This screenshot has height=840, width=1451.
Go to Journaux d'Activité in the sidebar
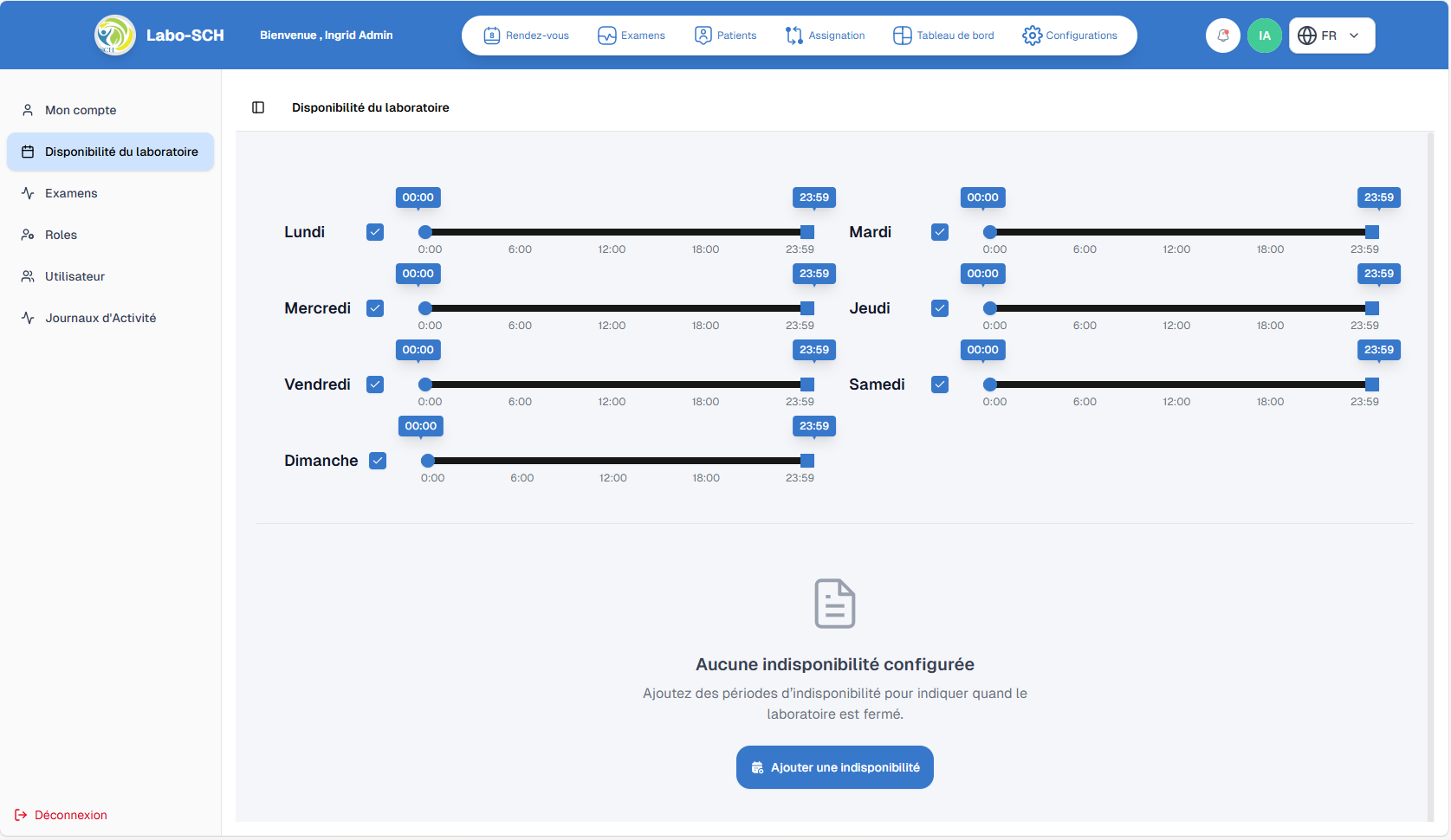tap(100, 318)
